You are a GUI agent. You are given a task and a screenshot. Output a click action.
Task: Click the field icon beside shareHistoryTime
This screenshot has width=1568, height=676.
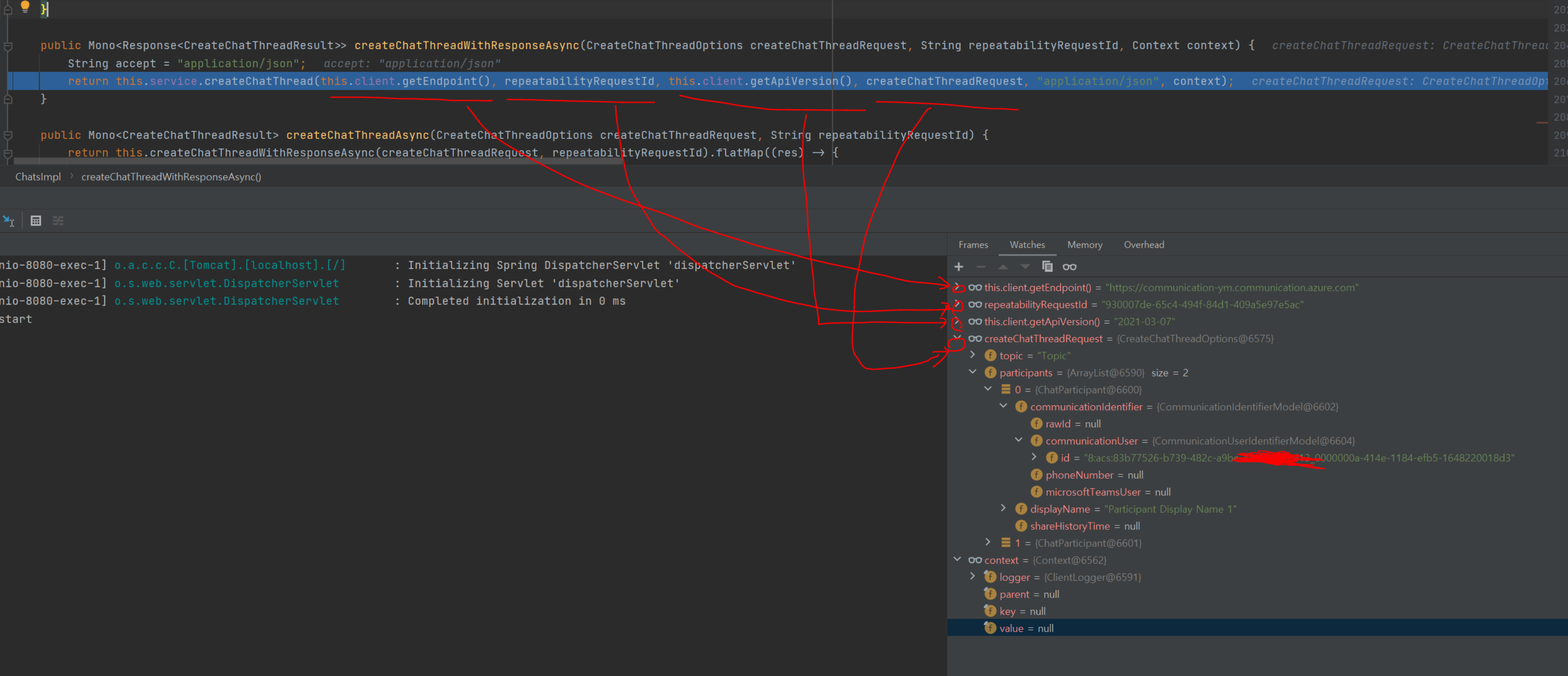[x=1021, y=526]
